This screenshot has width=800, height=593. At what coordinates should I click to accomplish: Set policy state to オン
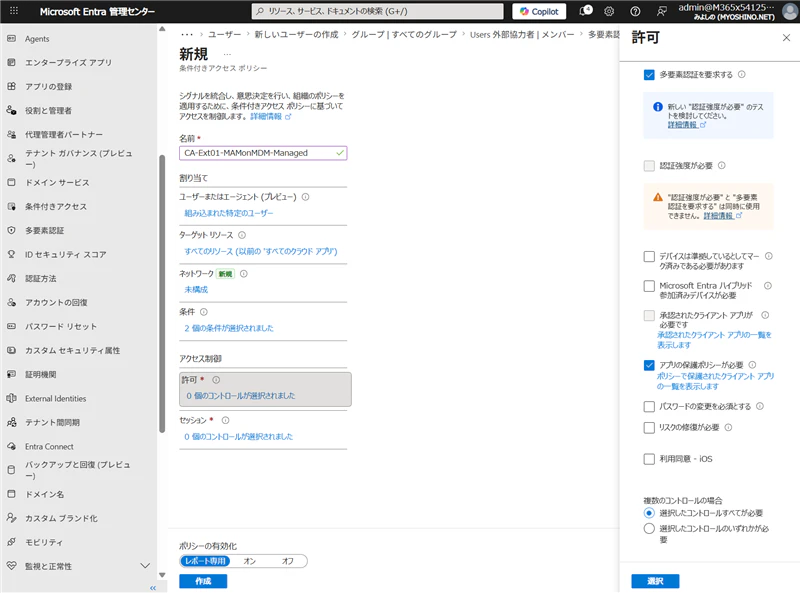[x=249, y=561]
